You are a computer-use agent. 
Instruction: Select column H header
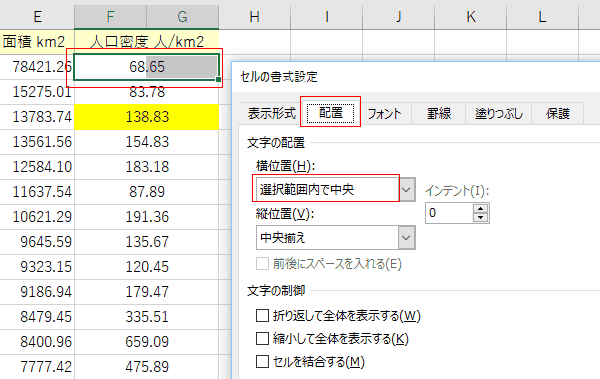click(254, 16)
